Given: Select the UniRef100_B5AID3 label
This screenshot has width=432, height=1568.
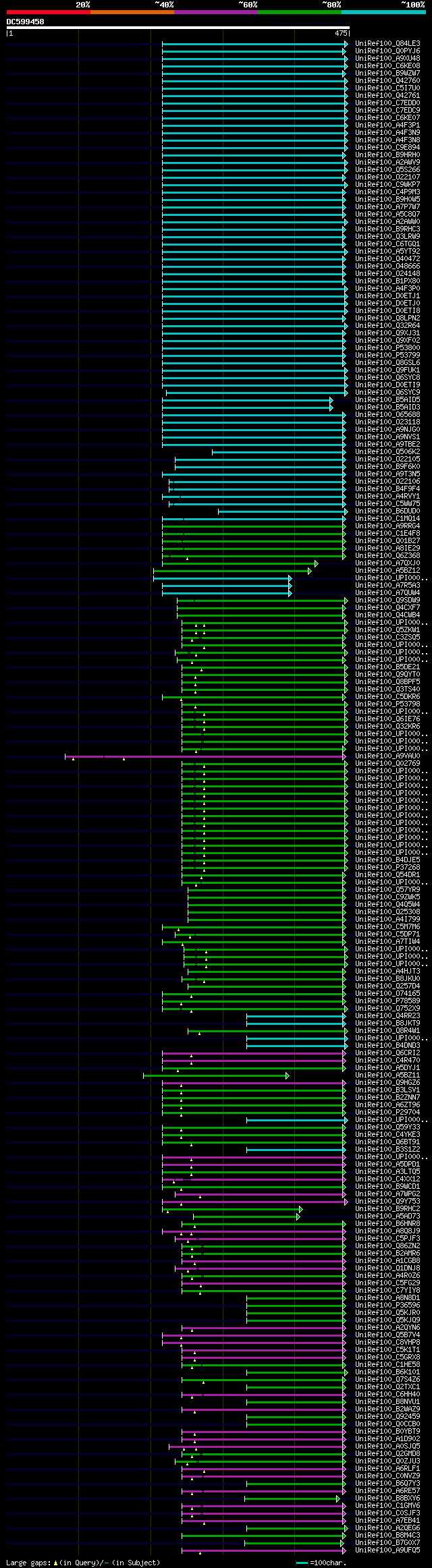Looking at the screenshot, I should pyautogui.click(x=387, y=408).
